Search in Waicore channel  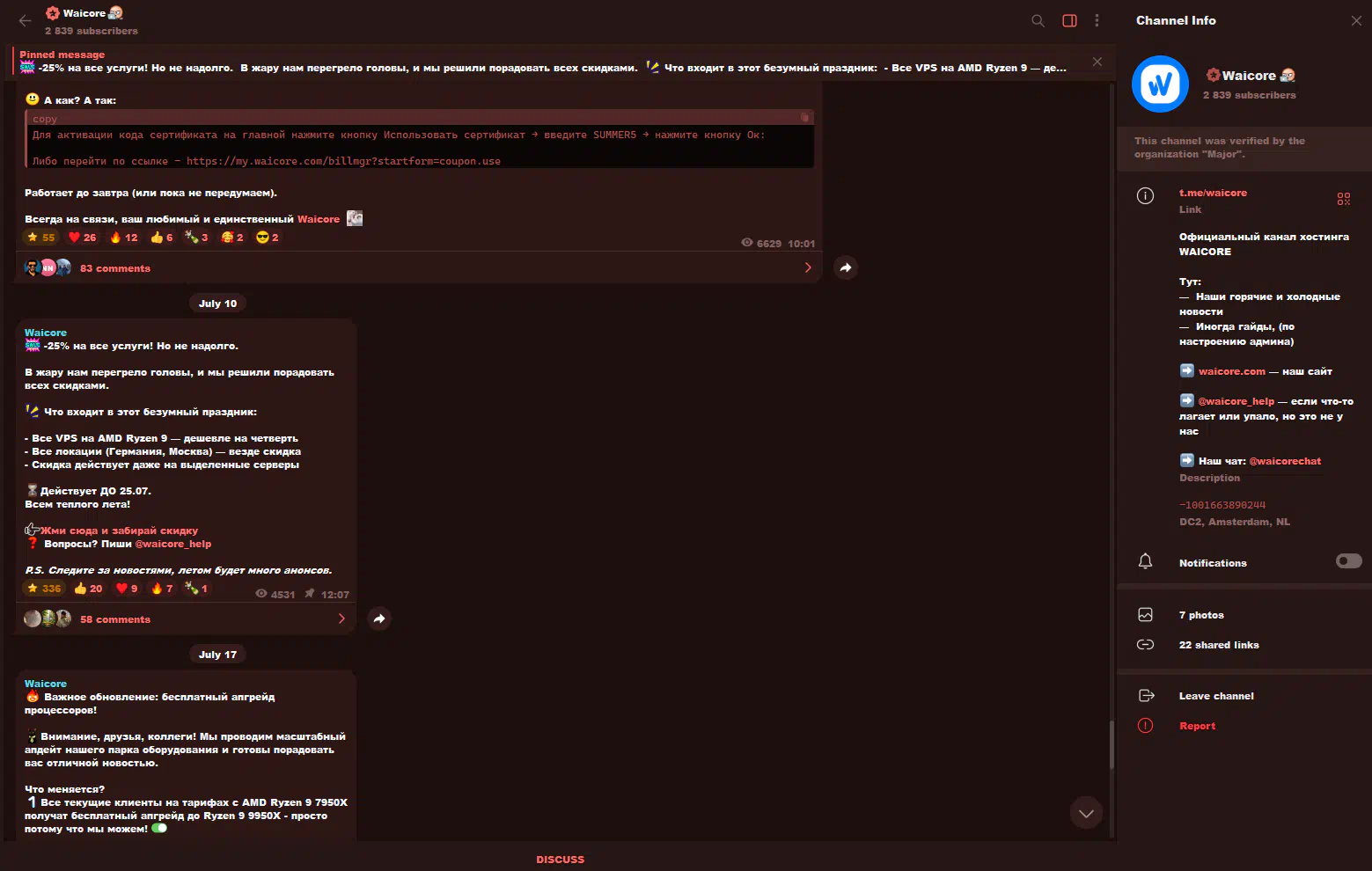point(1038,21)
